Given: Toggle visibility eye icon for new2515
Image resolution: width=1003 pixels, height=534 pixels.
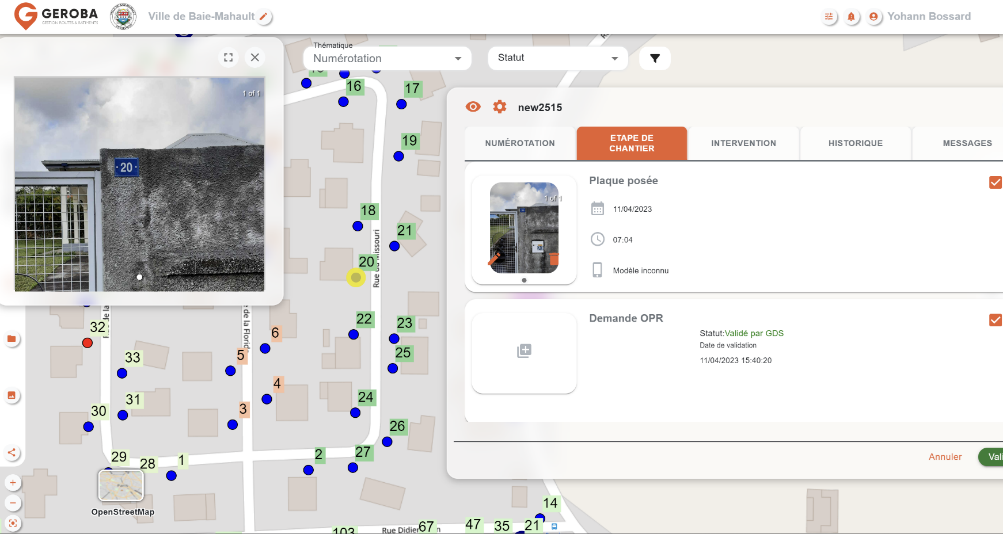Looking at the screenshot, I should pyautogui.click(x=474, y=107).
